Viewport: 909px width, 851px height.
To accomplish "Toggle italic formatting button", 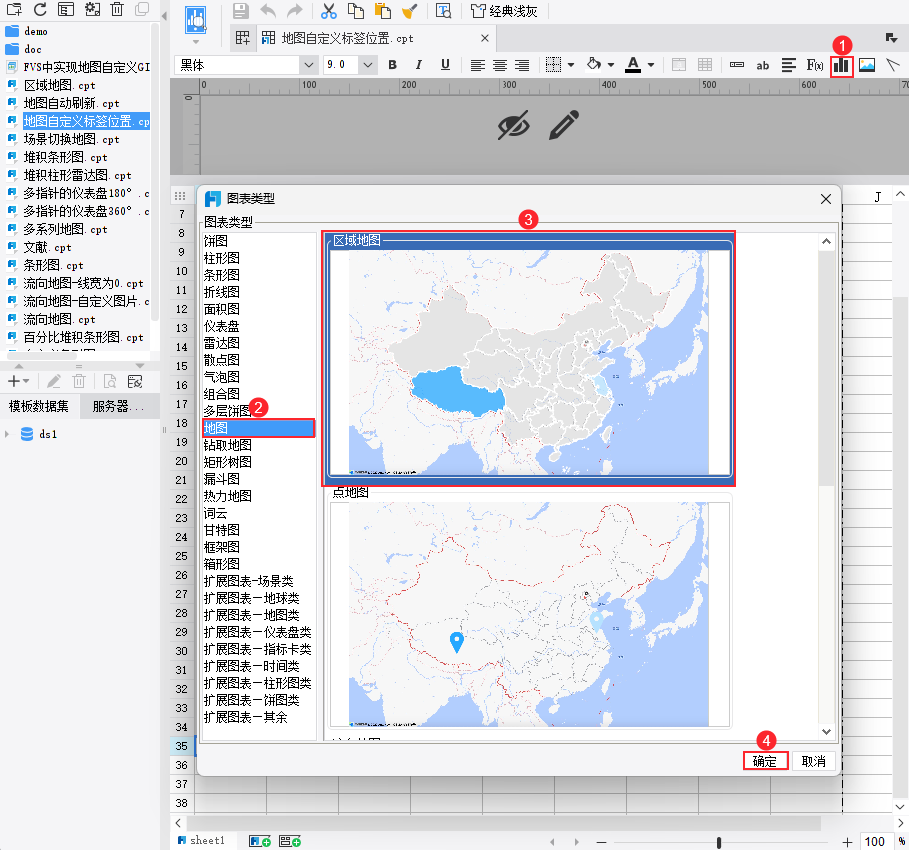I will (x=419, y=65).
